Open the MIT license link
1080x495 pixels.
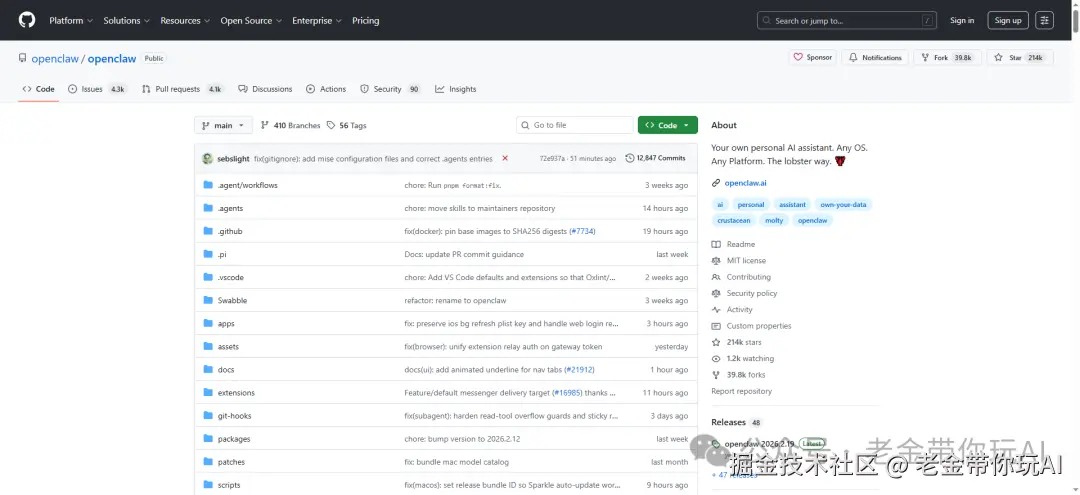pos(746,261)
